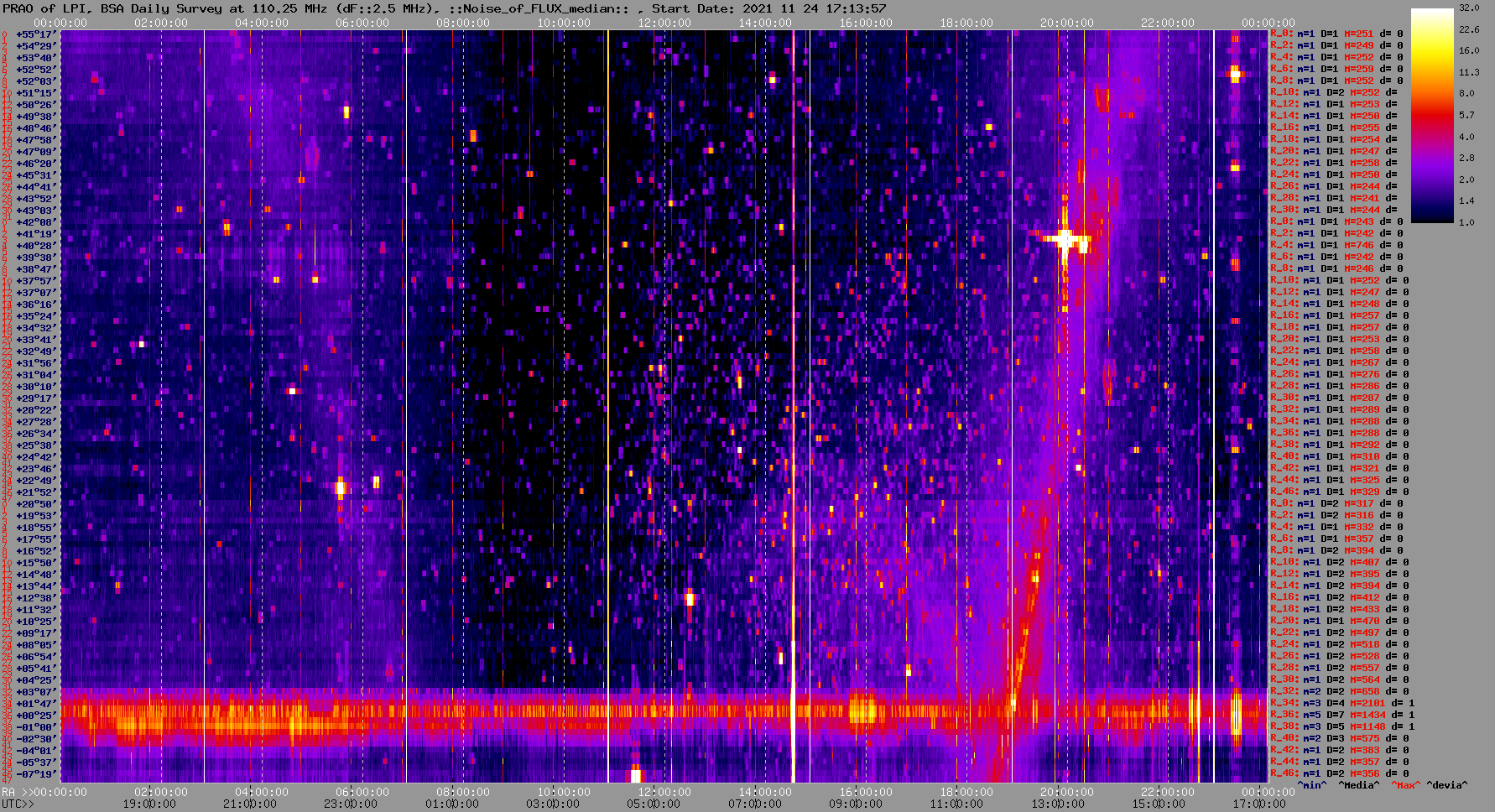This screenshot has width=1495, height=812.
Task: Click the 'RA >>' axis label at bottom
Action: tap(18, 792)
